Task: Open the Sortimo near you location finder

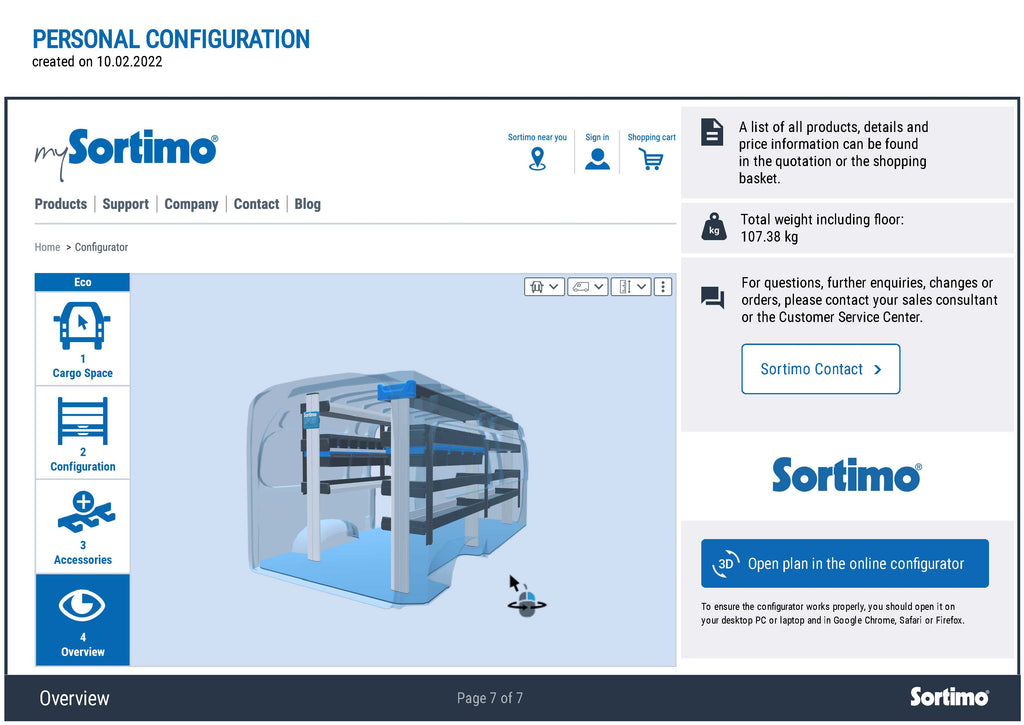Action: (537, 152)
